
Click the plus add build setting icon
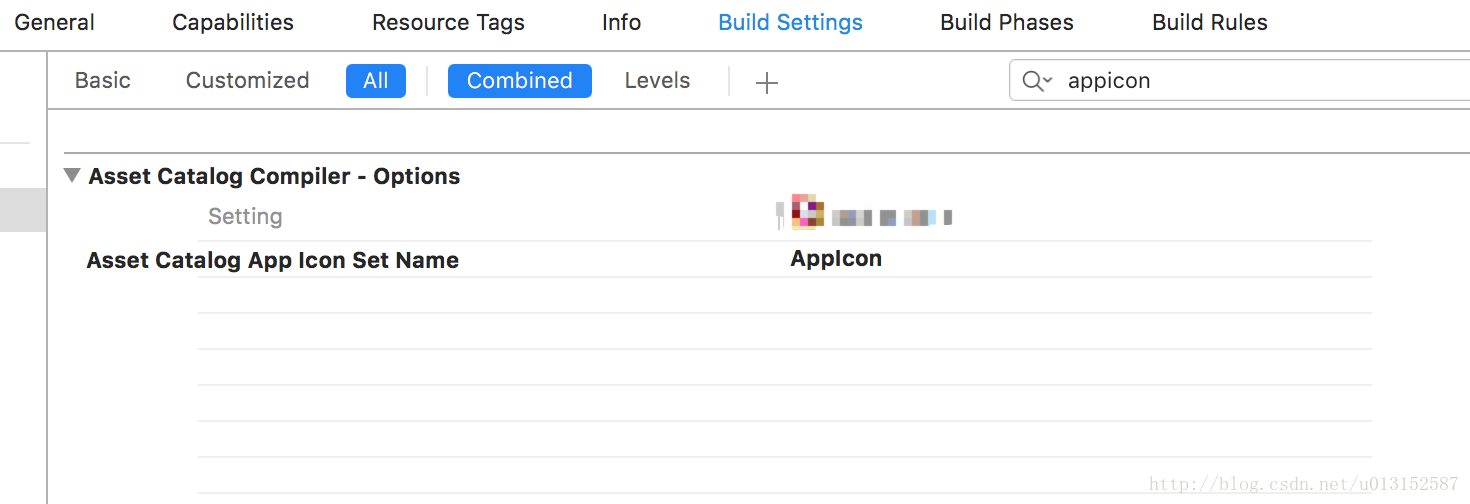[766, 82]
